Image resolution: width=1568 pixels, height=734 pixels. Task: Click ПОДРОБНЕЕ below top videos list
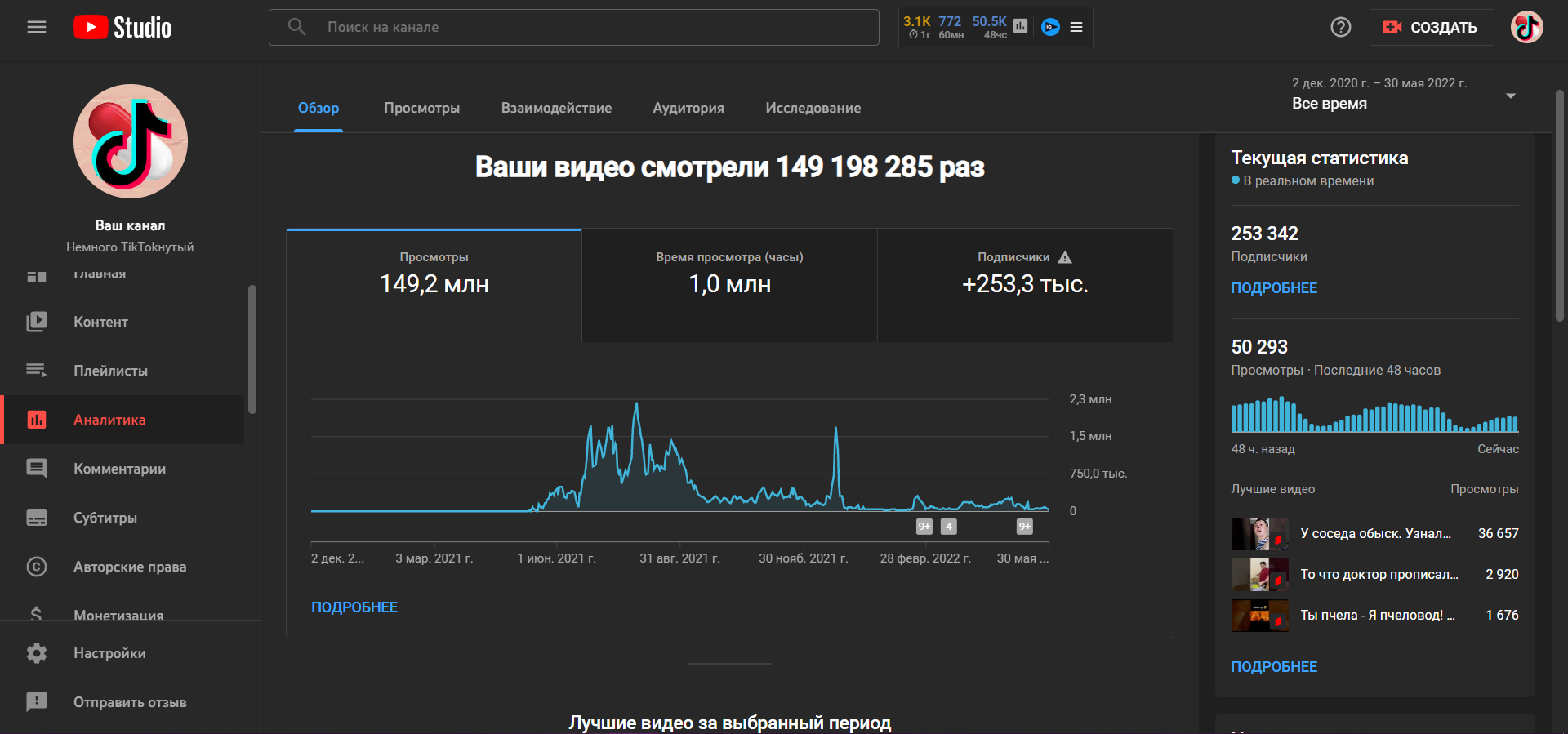tap(1274, 667)
